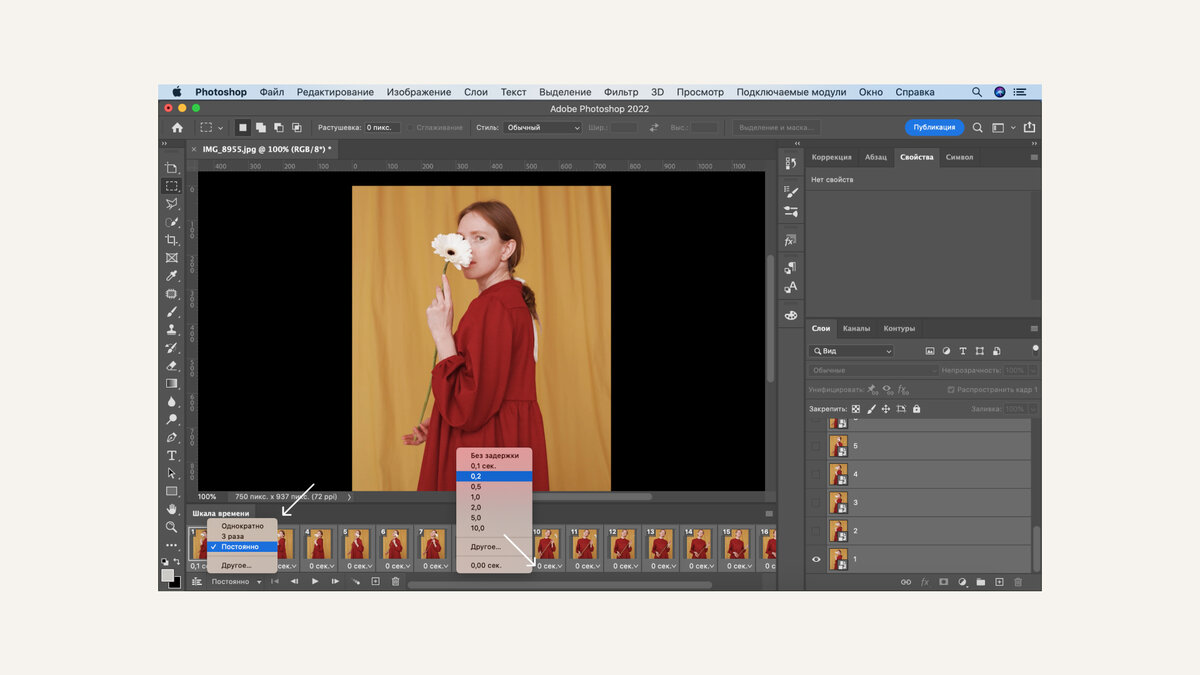Viewport: 1200px width, 675px height.
Task: Select 'Однократно' loop option
Action: 242,526
